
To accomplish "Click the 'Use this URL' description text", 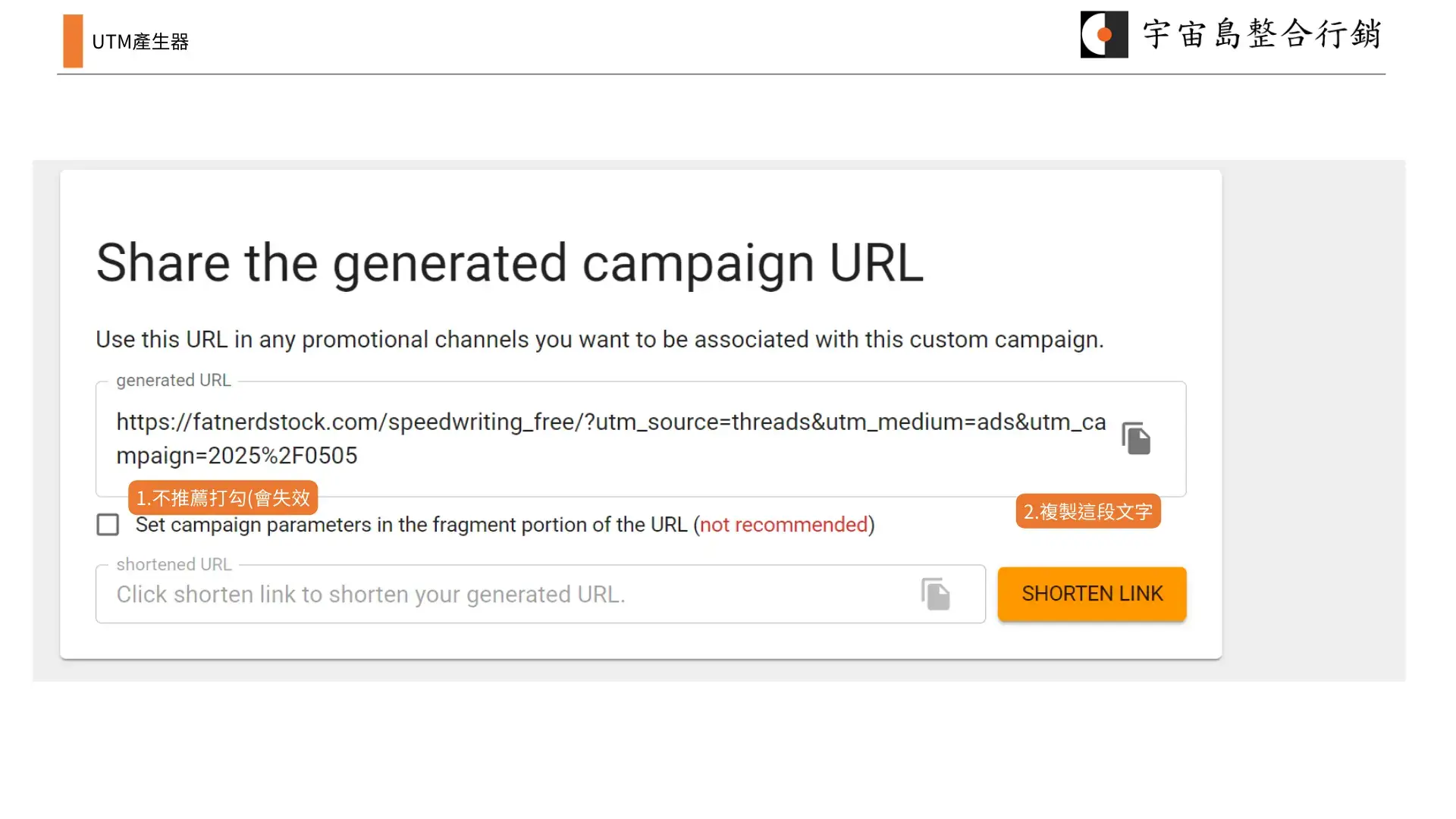I will pyautogui.click(x=600, y=340).
